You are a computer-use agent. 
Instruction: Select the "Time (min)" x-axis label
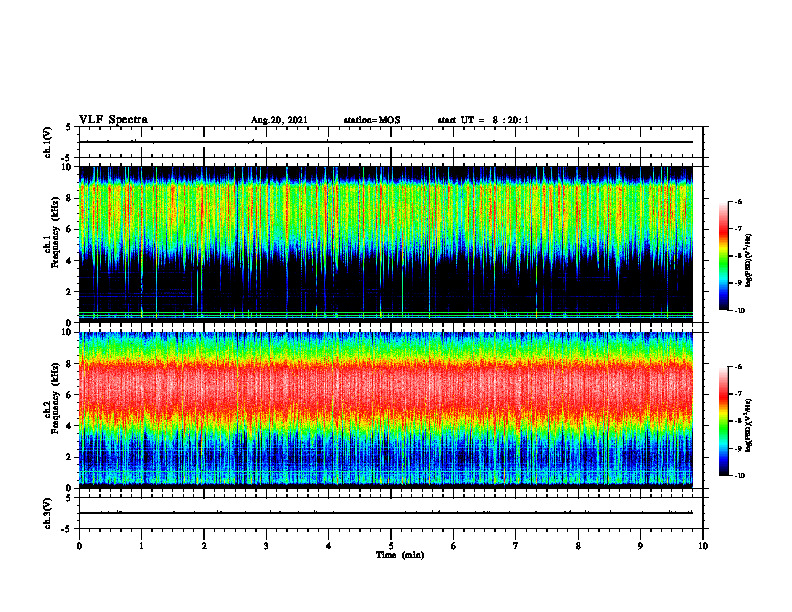(400, 555)
